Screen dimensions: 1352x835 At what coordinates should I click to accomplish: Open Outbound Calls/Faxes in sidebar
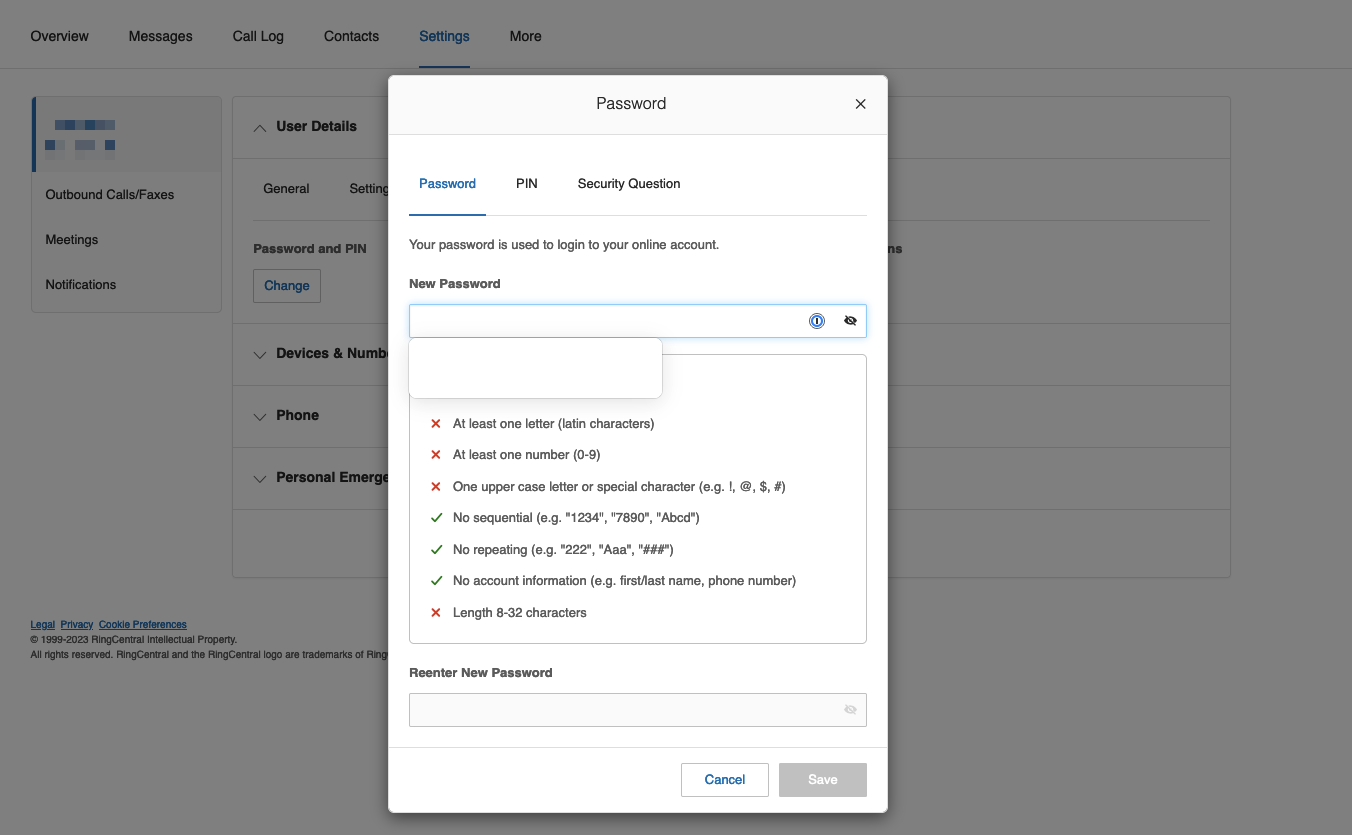pyautogui.click(x=110, y=195)
